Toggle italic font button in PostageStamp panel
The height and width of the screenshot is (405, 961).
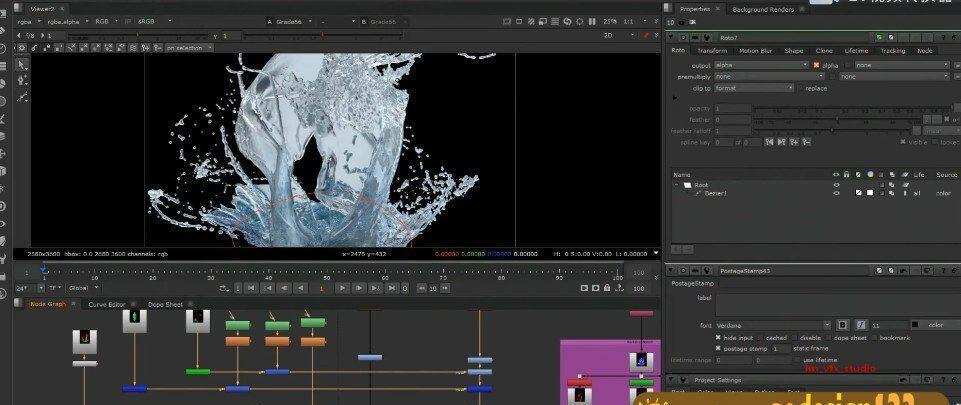point(860,325)
